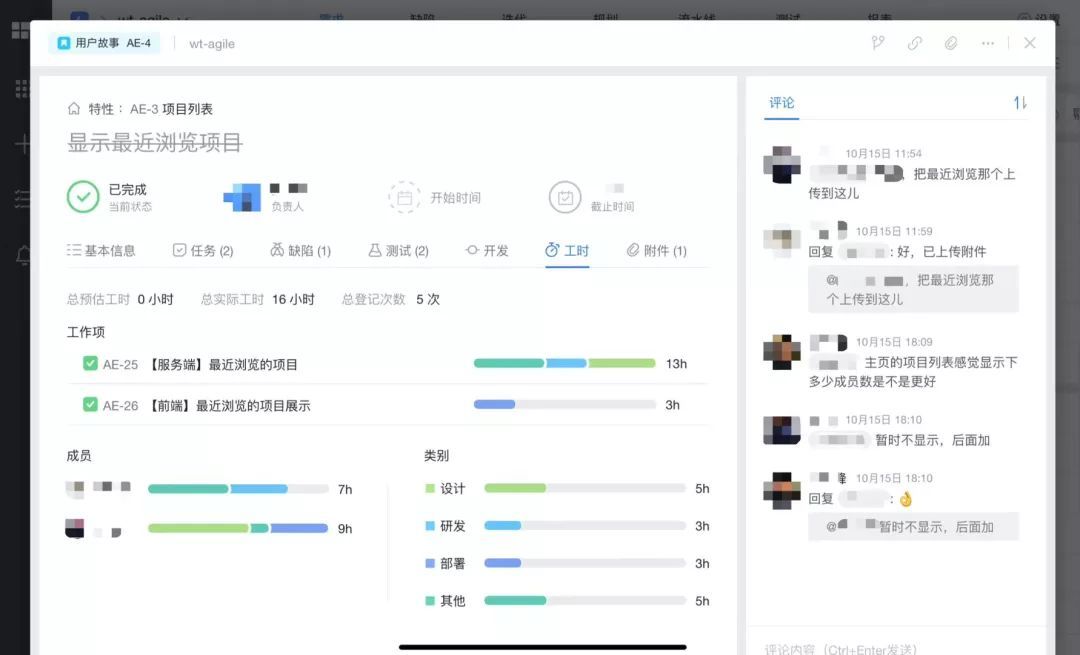Screen dimensions: 1080x655
Task: Switch to the 附件 (1) tab
Action: [656, 251]
